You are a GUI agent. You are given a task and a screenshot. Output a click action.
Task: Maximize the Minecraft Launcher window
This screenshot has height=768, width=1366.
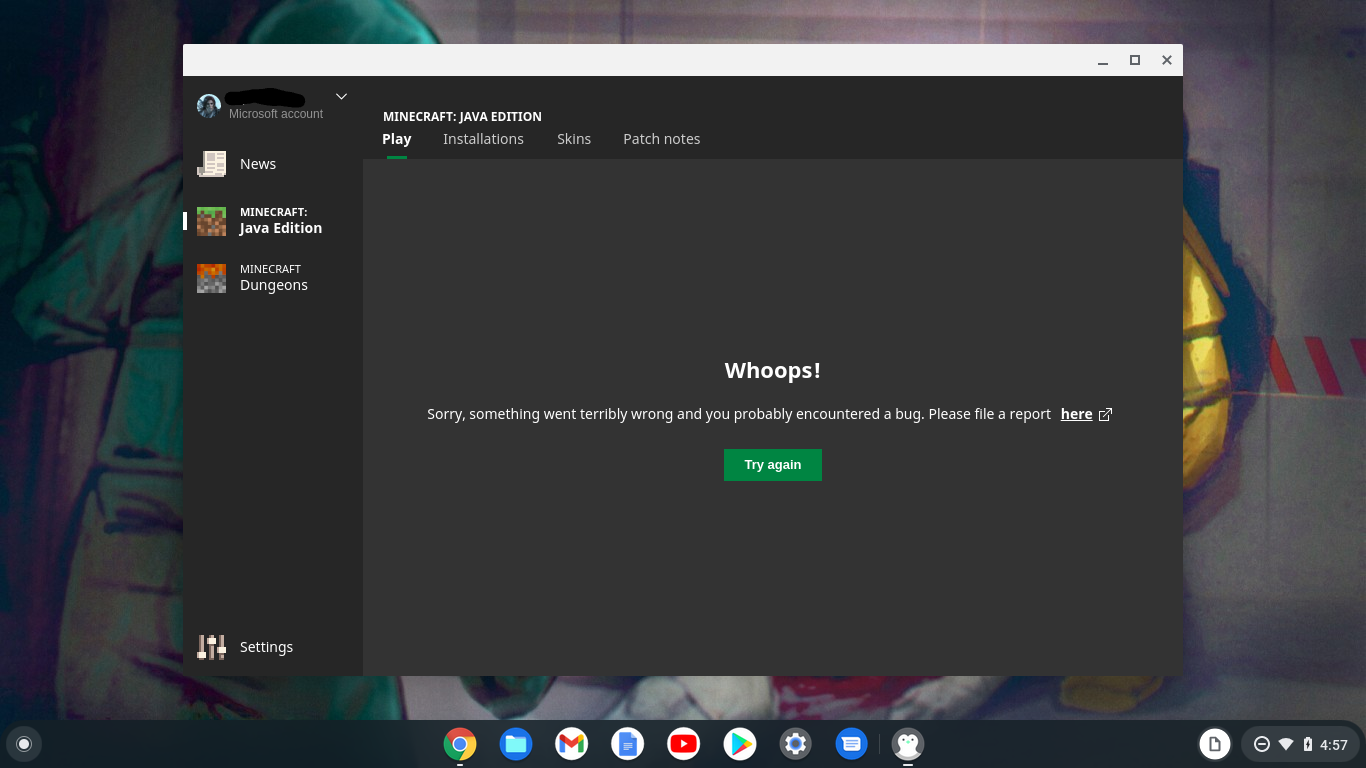[1135, 60]
